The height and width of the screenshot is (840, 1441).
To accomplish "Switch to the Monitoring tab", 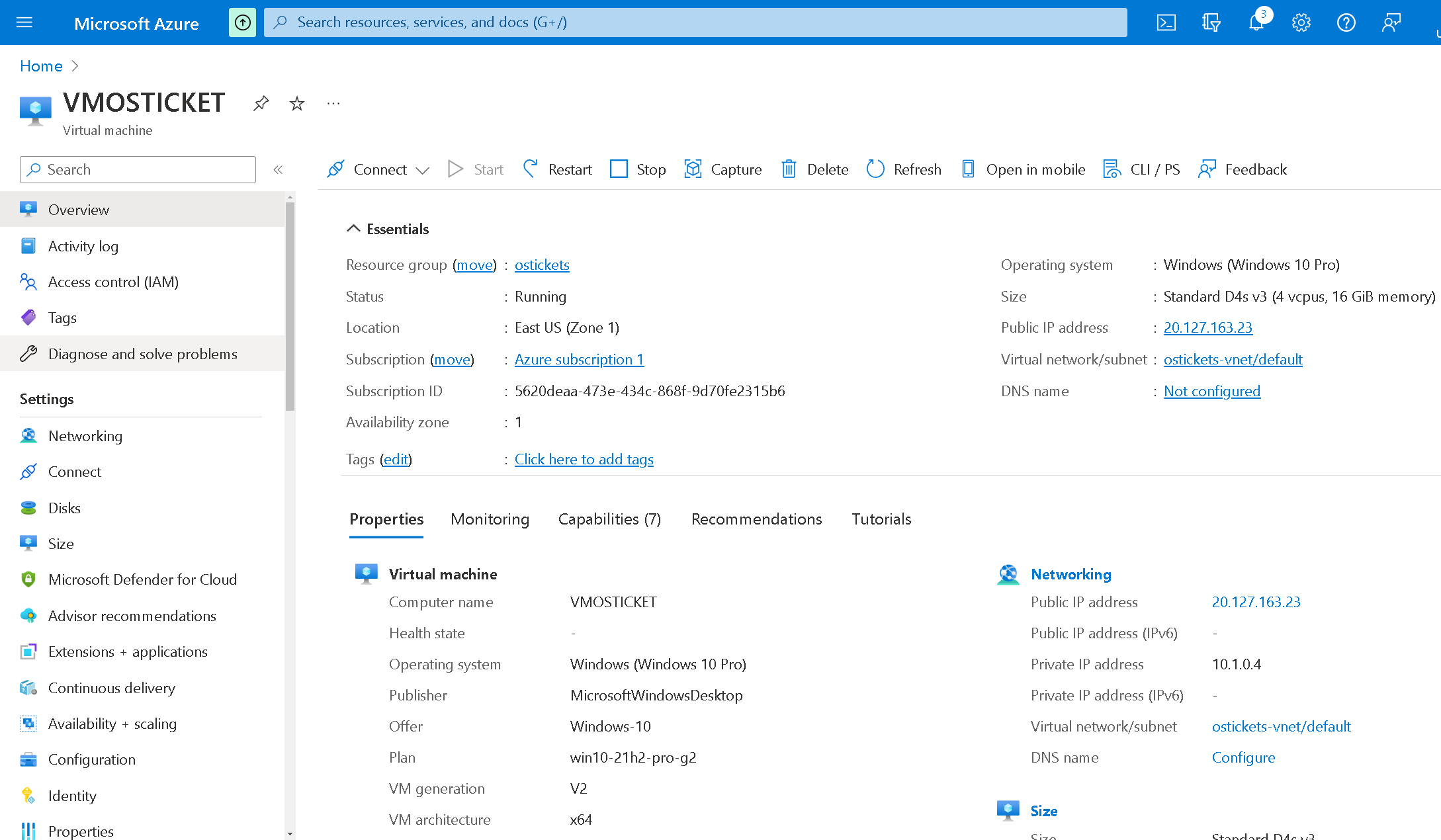I will [x=490, y=519].
